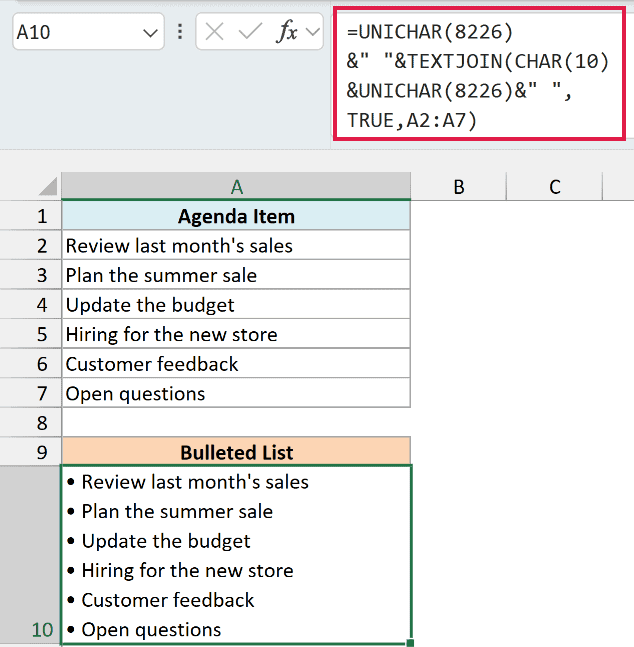Select cell 'Hiring for the new store' in row 5
This screenshot has height=647, width=634.
click(236, 334)
